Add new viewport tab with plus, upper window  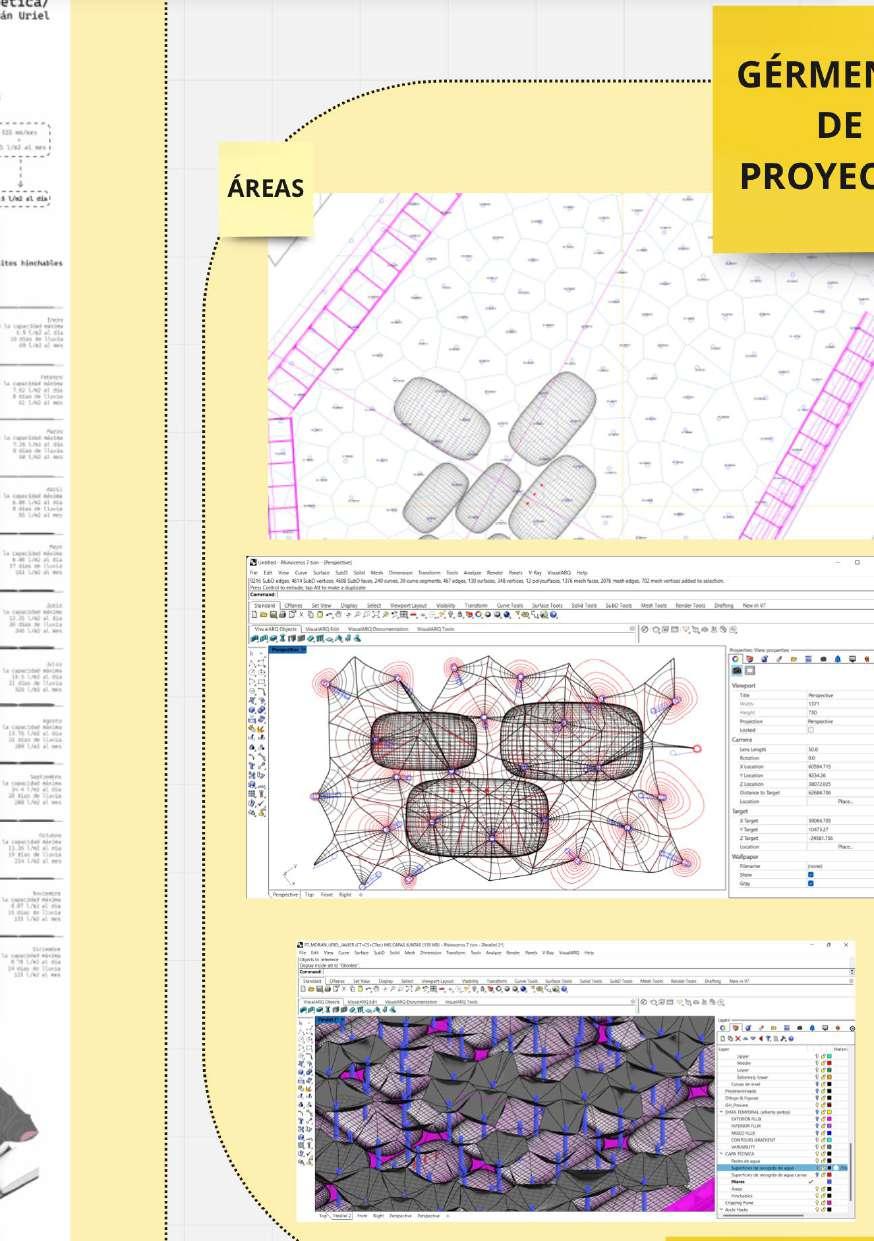click(x=360, y=893)
